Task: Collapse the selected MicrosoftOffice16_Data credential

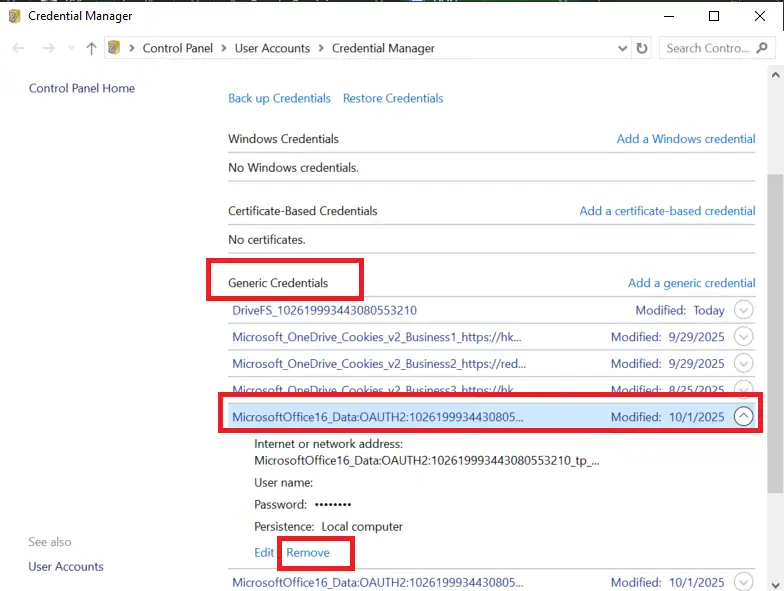Action: tap(743, 417)
